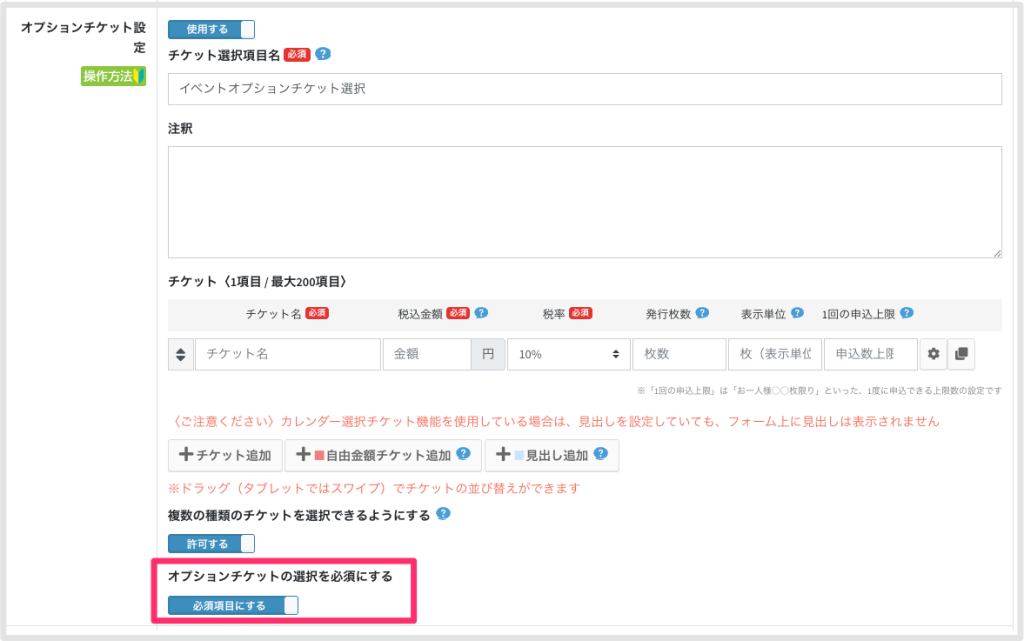Open help for 複数の種類のチケットを選択
Screen dimensions: 1024x641
click(x=443, y=514)
